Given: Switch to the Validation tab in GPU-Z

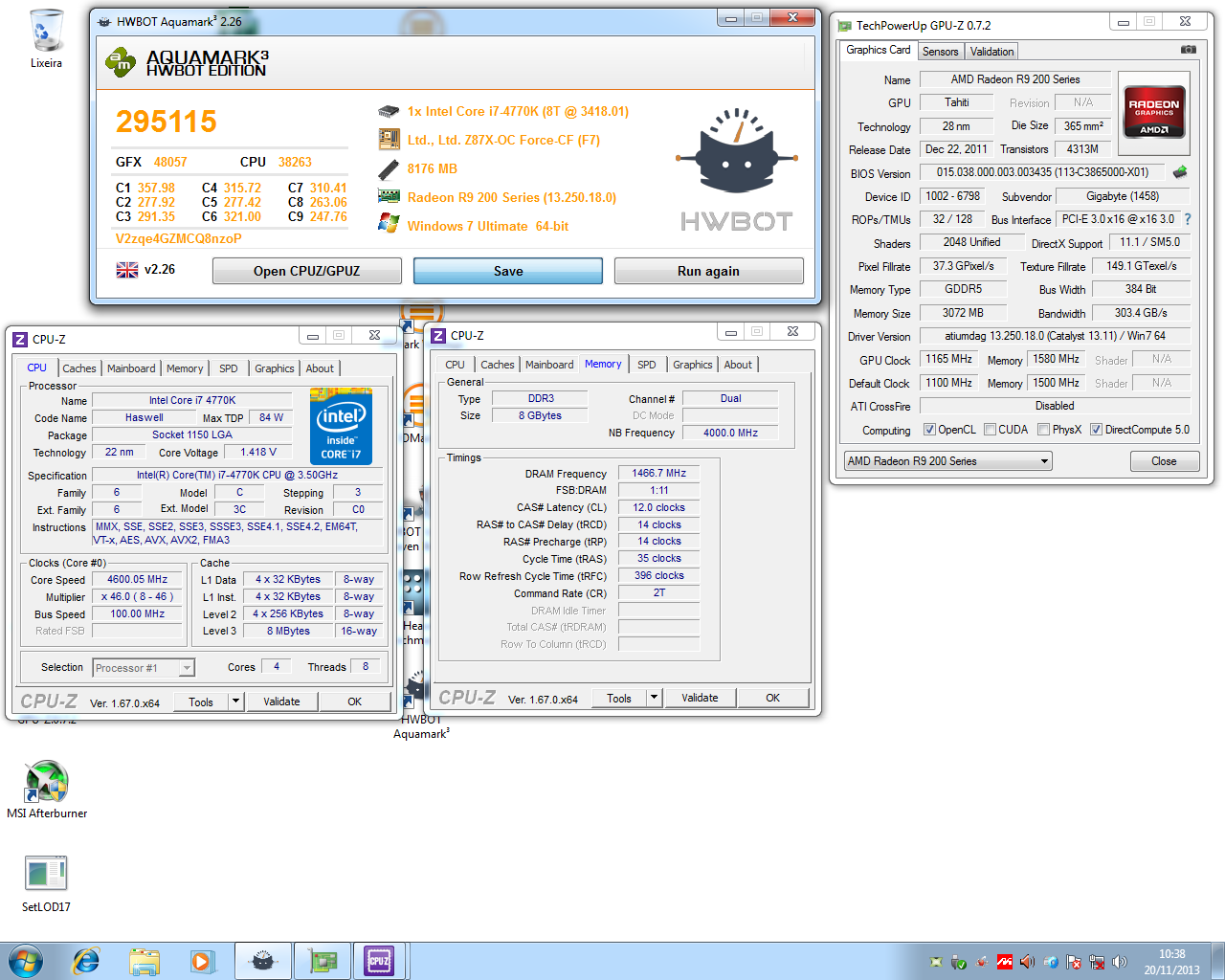Looking at the screenshot, I should [991, 52].
